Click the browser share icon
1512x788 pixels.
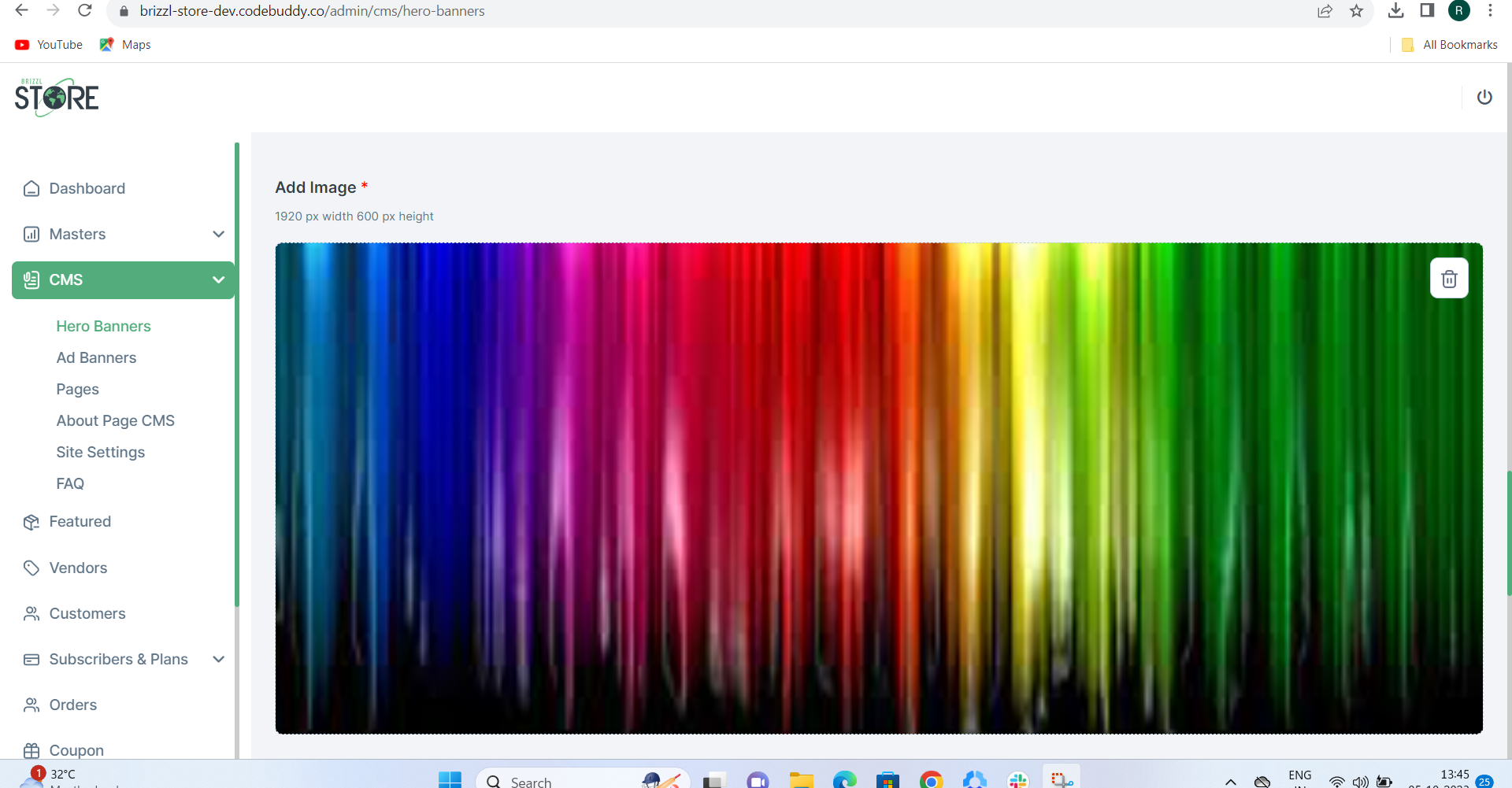click(x=1325, y=11)
